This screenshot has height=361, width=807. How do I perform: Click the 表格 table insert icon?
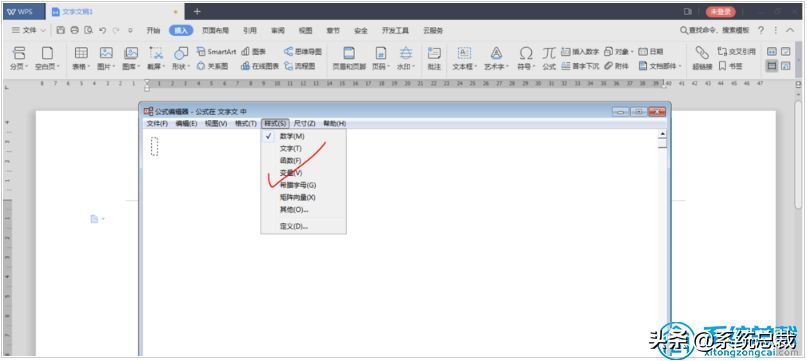point(81,53)
